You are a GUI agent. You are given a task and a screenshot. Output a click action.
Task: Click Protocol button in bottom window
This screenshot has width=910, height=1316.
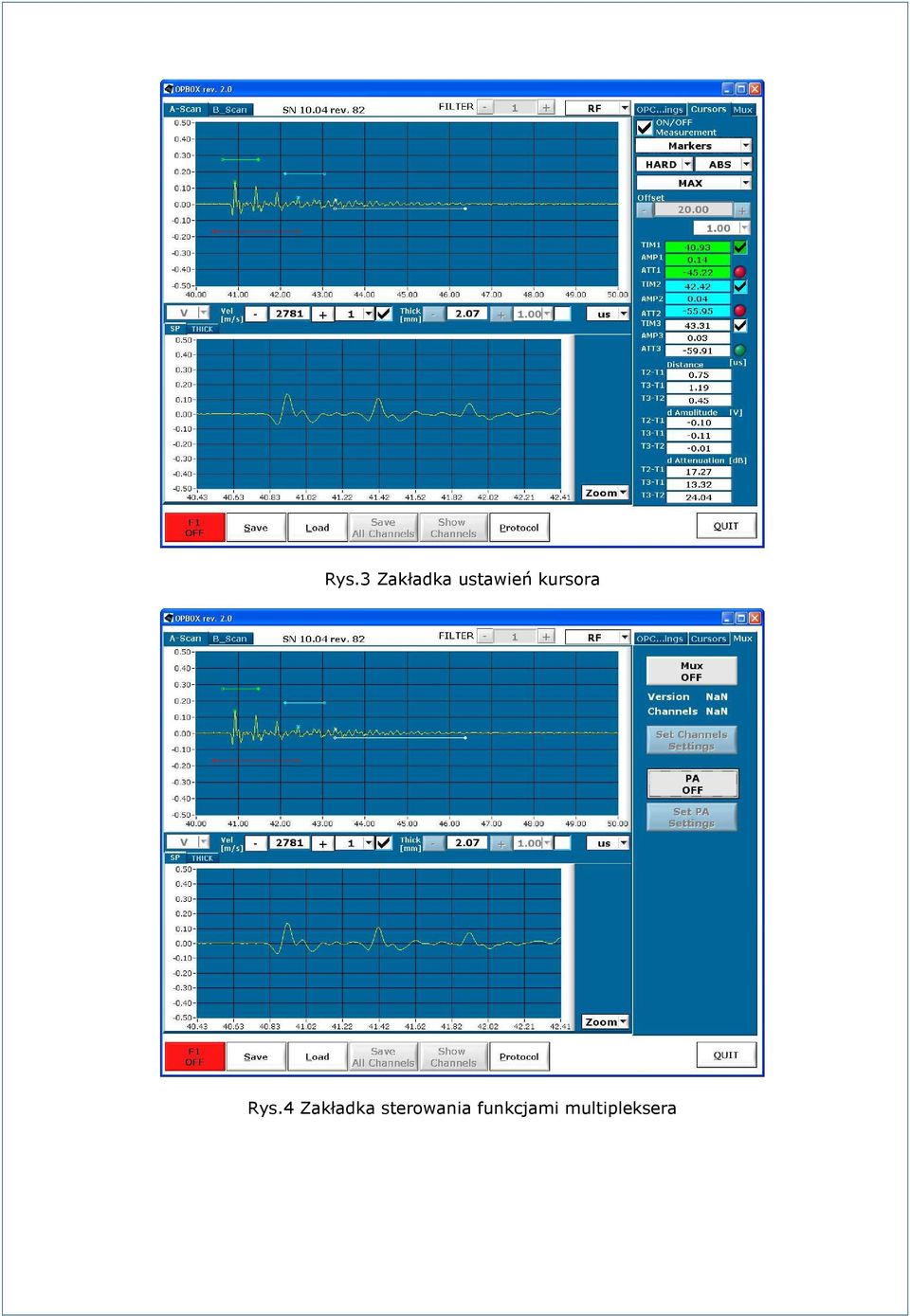(x=519, y=1056)
